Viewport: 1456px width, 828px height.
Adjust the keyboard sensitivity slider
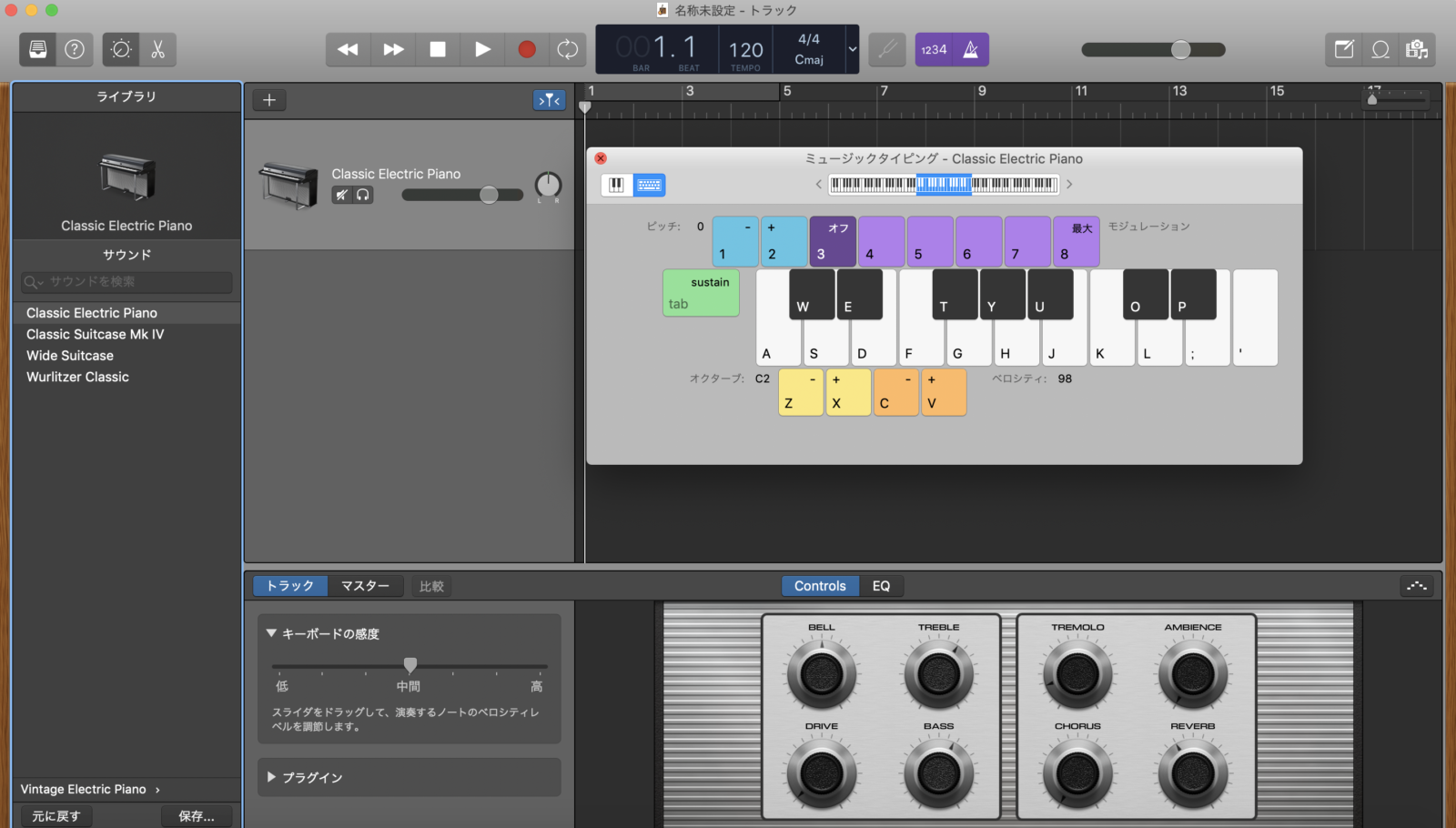tap(409, 666)
